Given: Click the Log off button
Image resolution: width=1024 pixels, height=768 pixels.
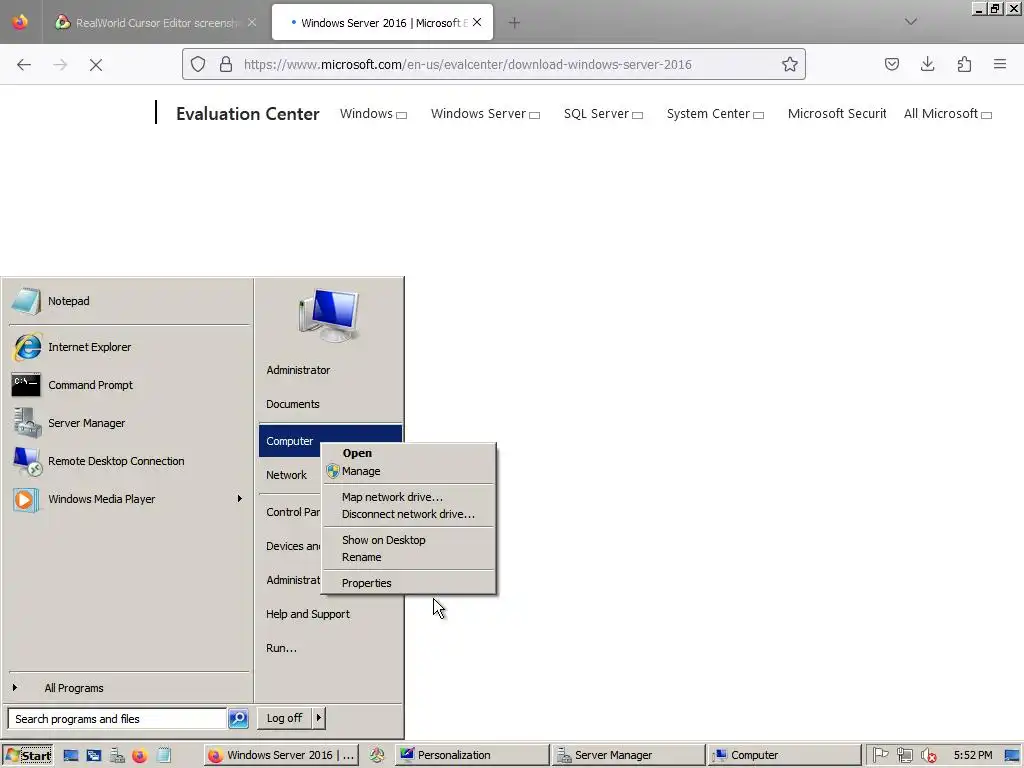Looking at the screenshot, I should [284, 718].
